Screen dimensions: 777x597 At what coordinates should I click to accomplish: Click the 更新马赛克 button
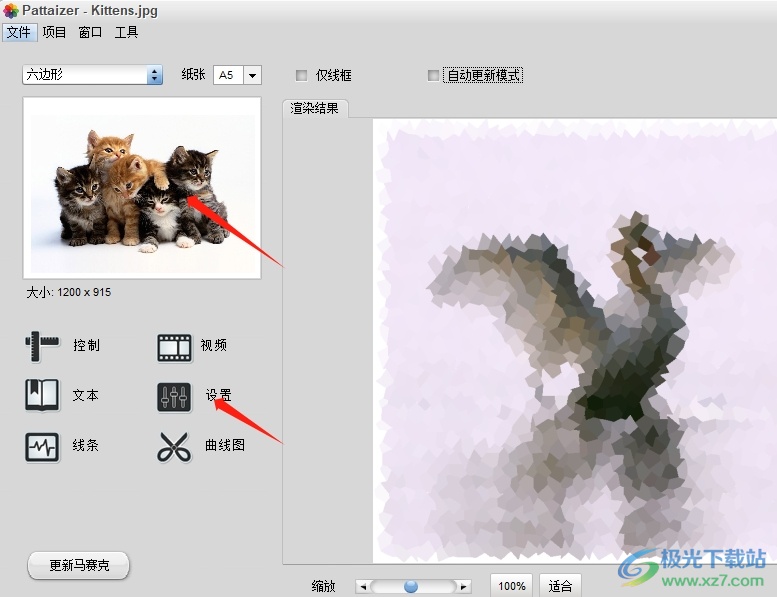[x=78, y=565]
